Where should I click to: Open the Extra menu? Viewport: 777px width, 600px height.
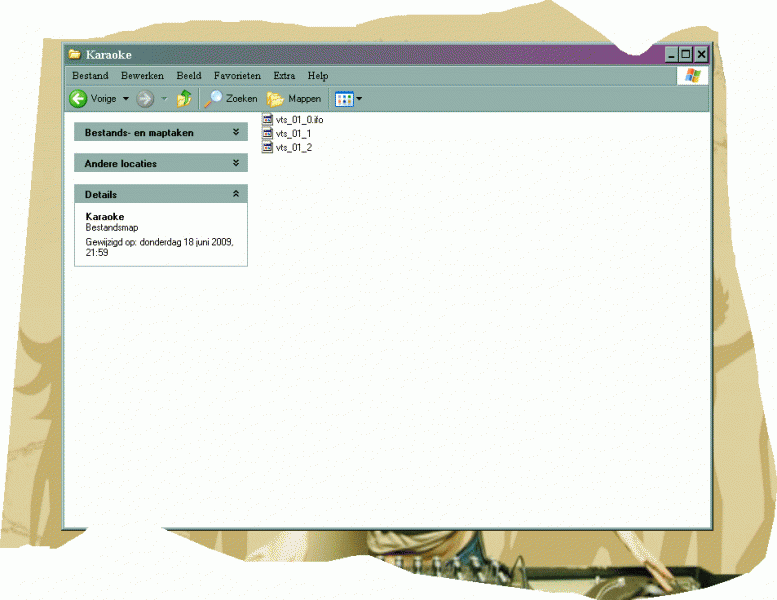point(284,76)
